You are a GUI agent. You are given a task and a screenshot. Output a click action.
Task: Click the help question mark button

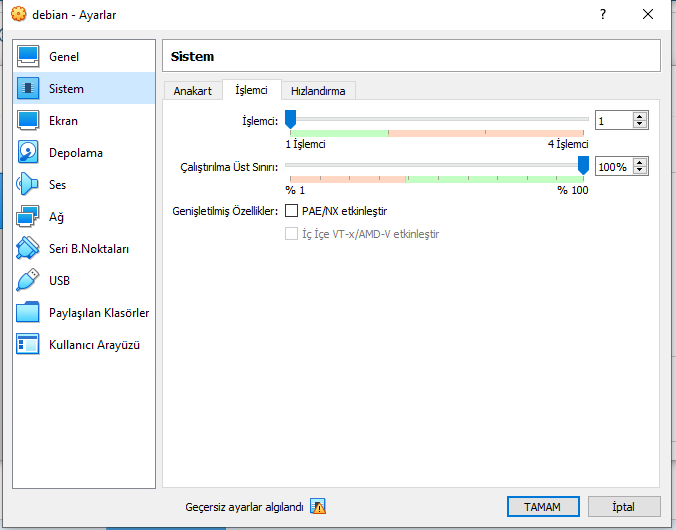pyautogui.click(x=603, y=14)
